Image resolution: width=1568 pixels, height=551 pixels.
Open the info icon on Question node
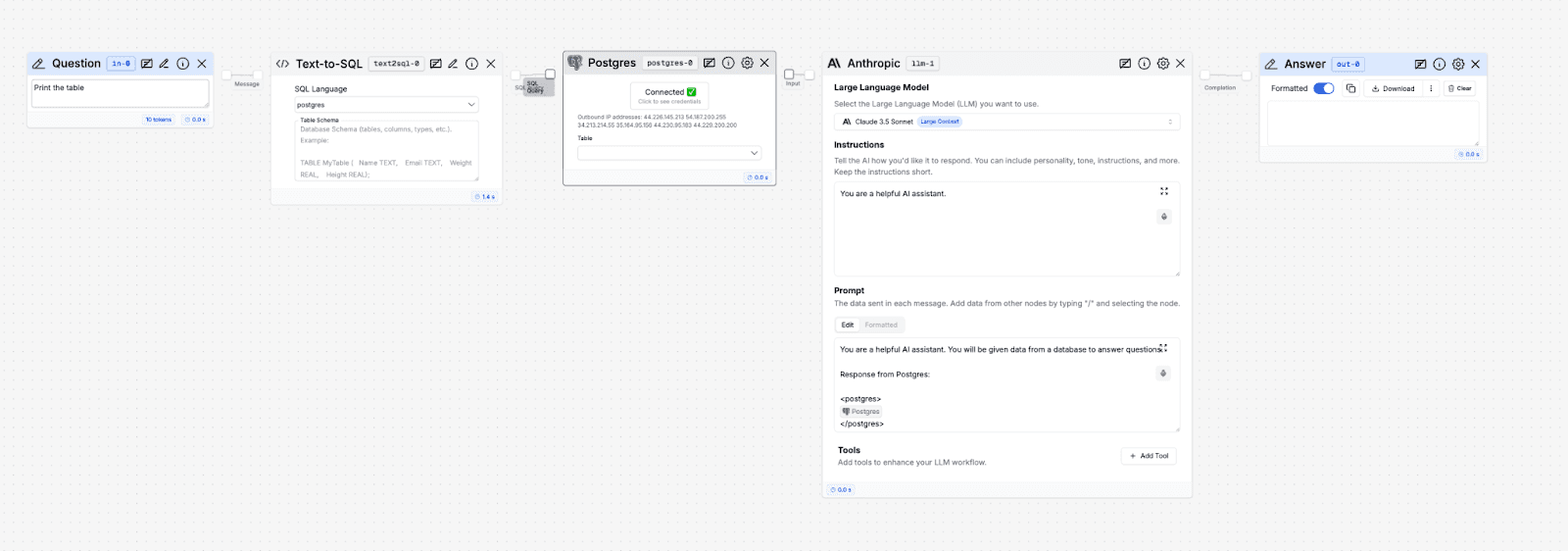[x=182, y=64]
